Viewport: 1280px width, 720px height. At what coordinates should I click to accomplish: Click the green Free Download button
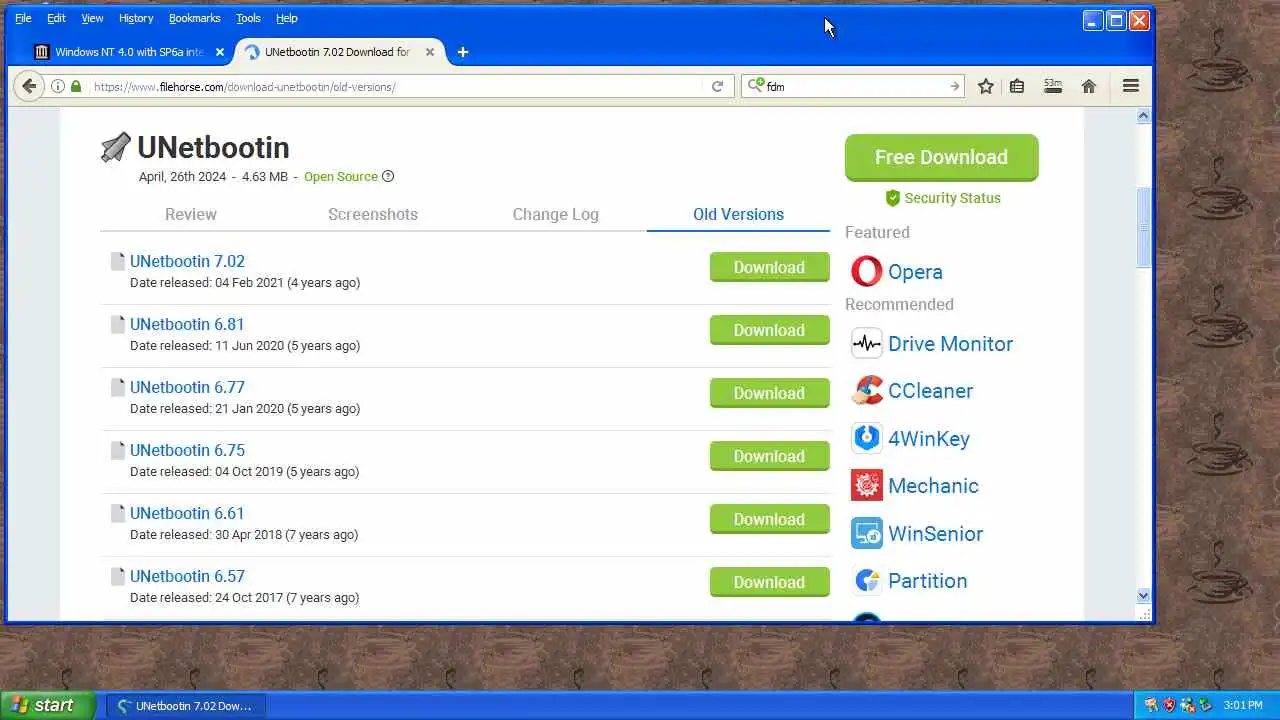point(942,157)
